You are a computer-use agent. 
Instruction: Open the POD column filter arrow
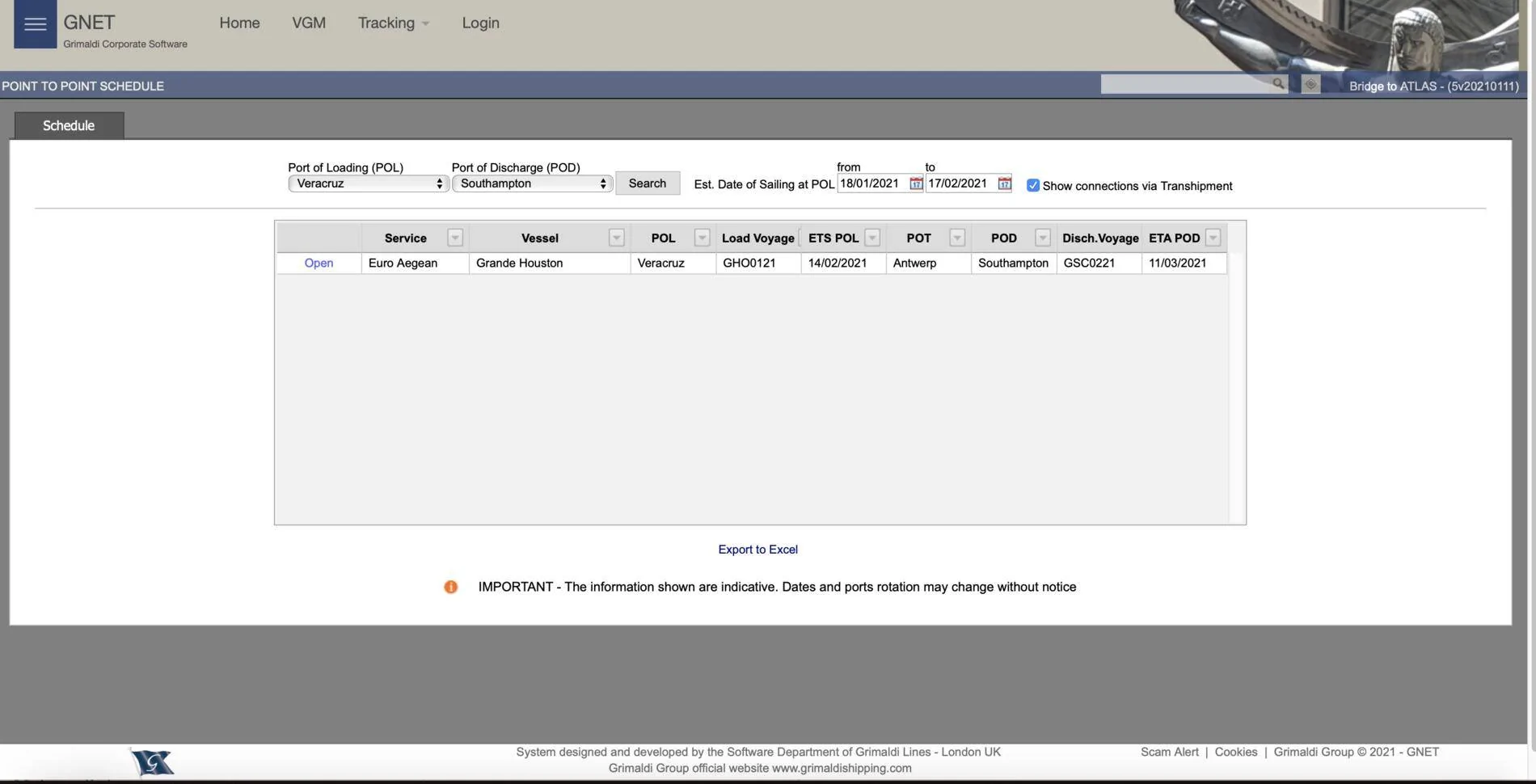point(1043,238)
